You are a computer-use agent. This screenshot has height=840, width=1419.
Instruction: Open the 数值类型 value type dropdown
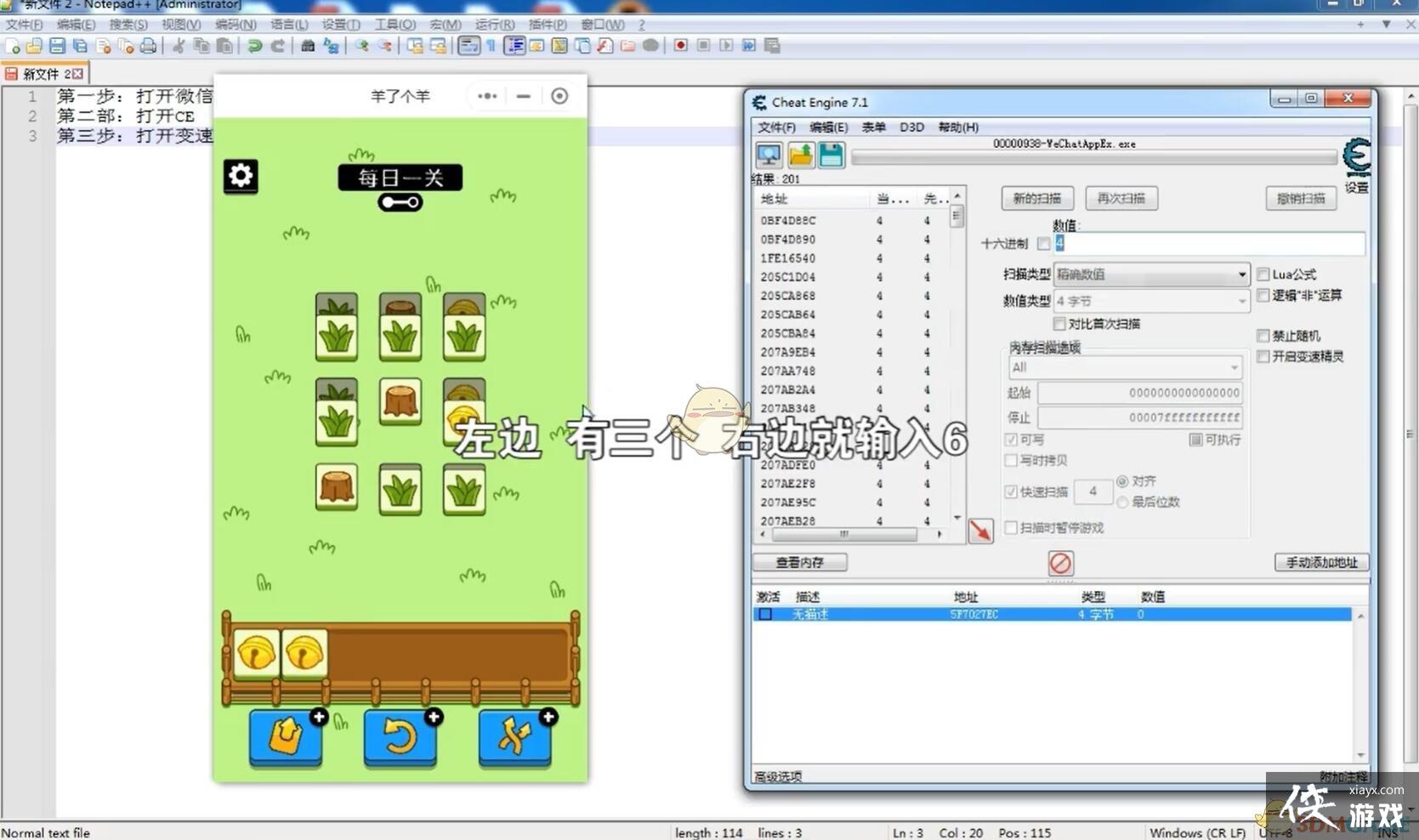pyautogui.click(x=1151, y=301)
